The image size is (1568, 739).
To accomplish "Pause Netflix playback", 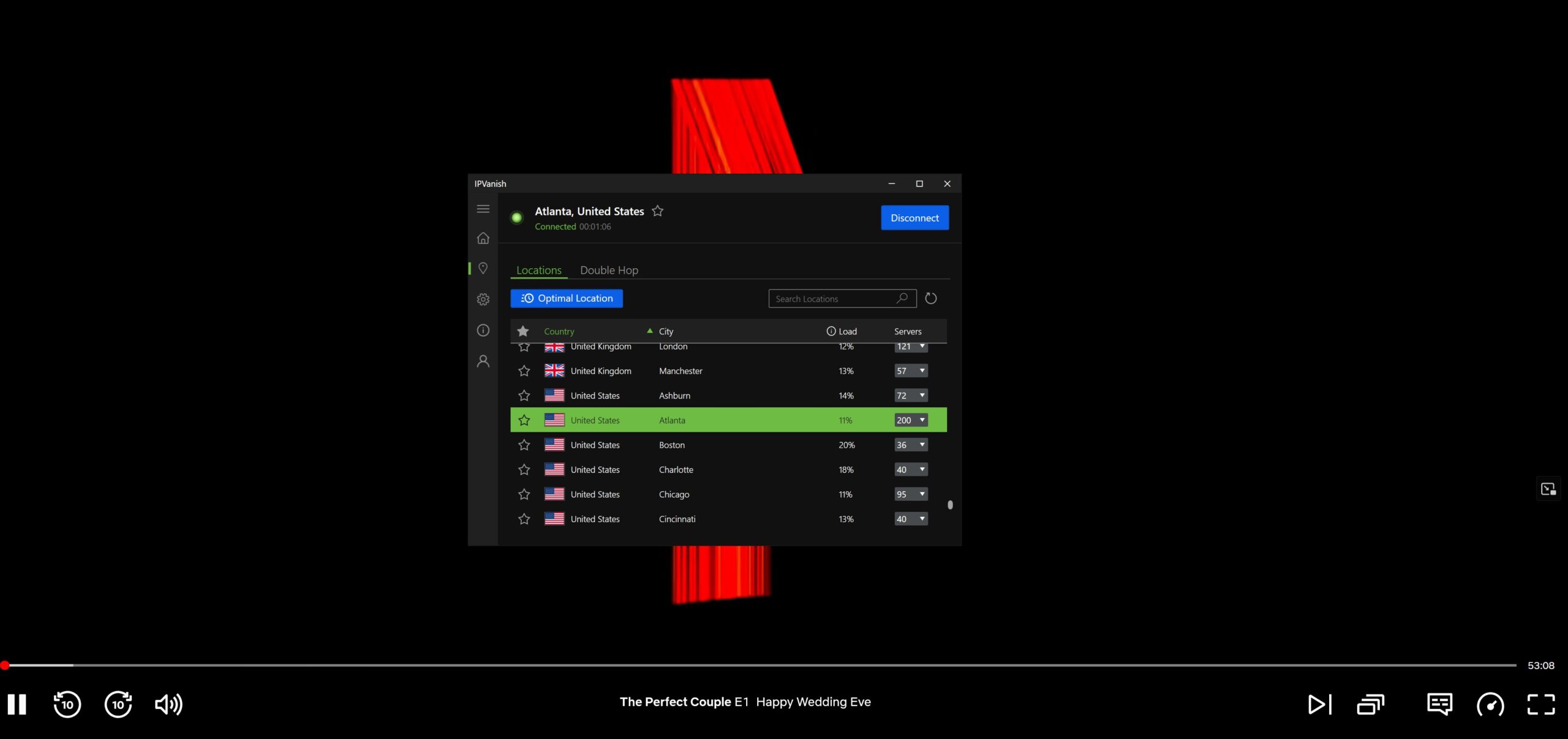I will point(17,704).
